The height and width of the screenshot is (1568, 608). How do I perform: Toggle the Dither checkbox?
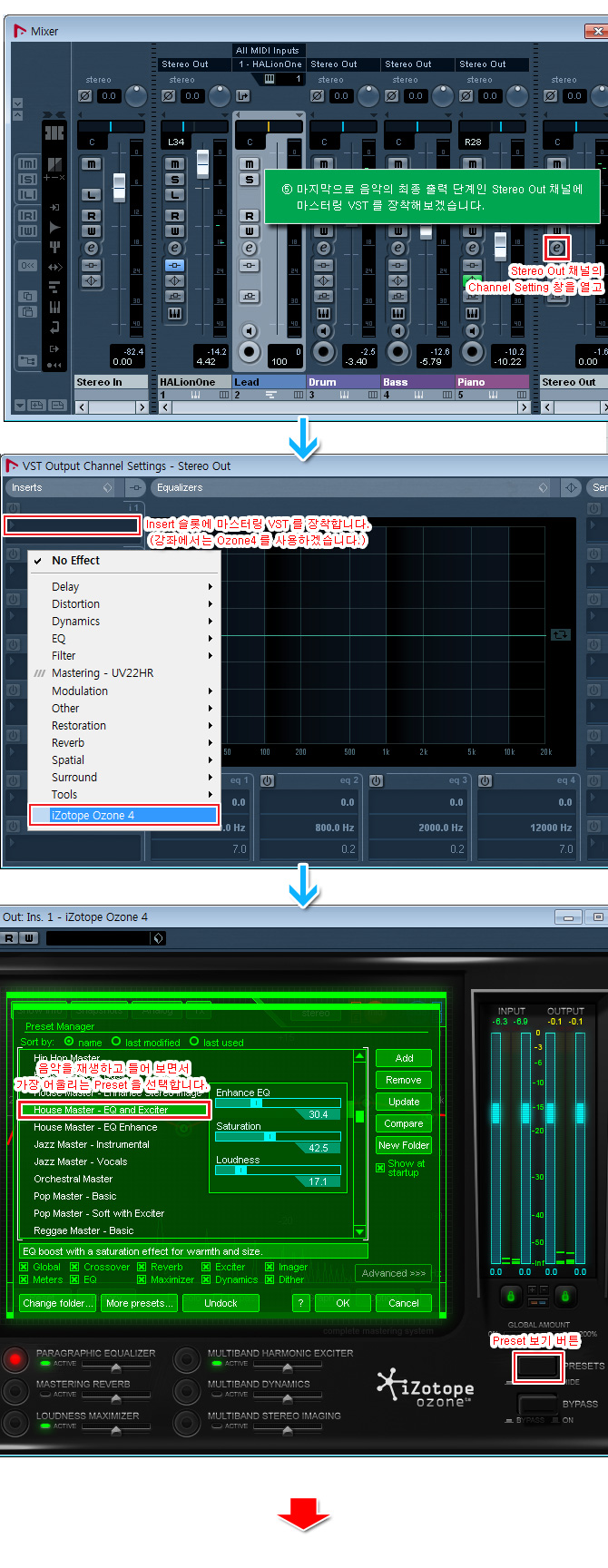[270, 1279]
